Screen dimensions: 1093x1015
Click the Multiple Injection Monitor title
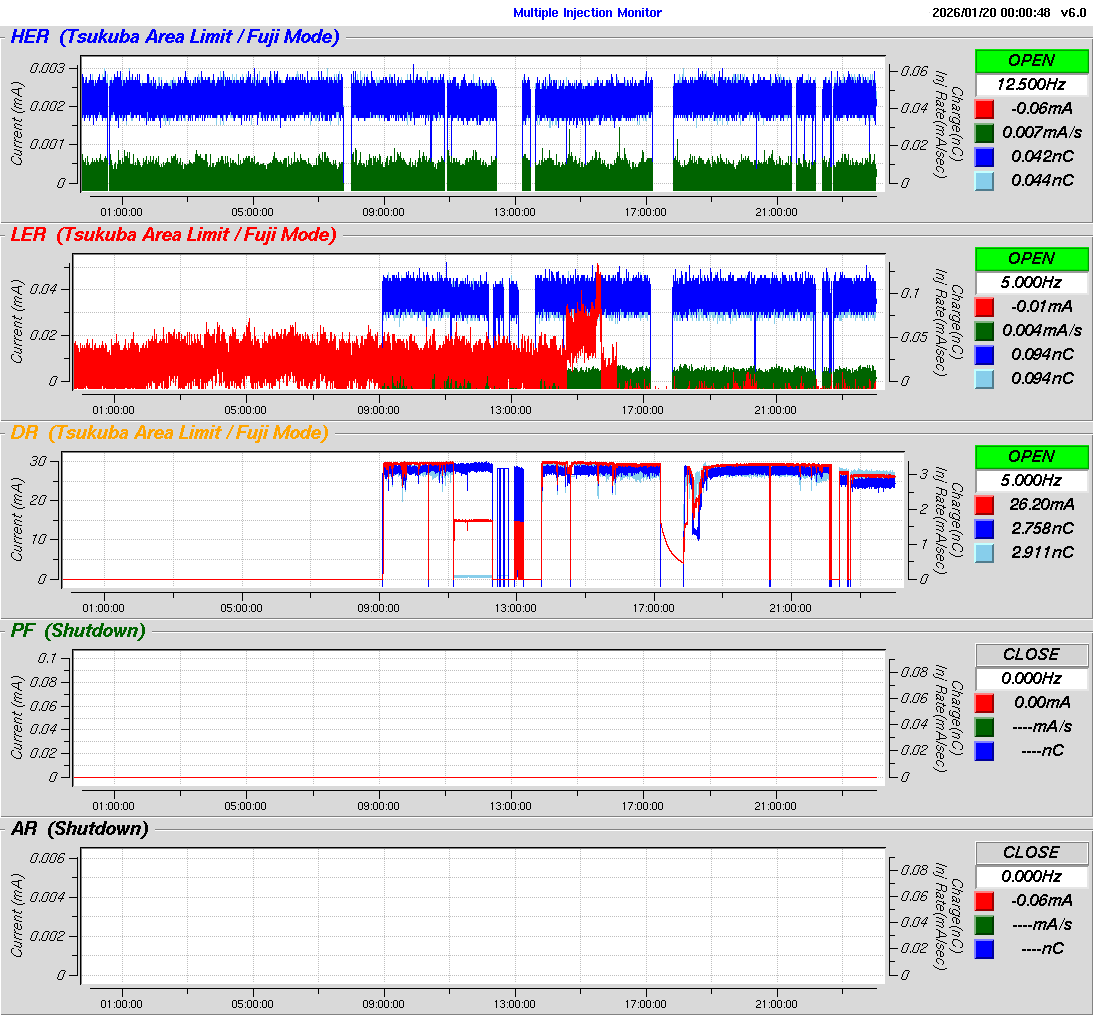pos(587,13)
